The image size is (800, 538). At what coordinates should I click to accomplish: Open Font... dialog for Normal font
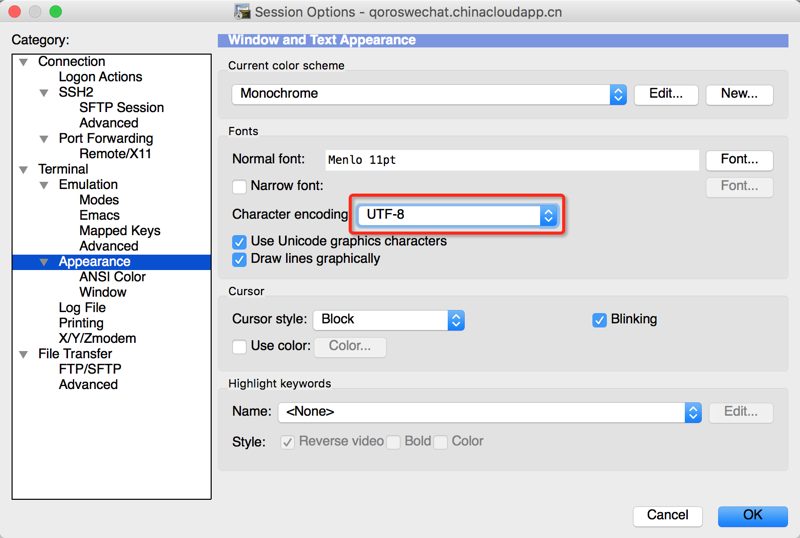pos(739,160)
